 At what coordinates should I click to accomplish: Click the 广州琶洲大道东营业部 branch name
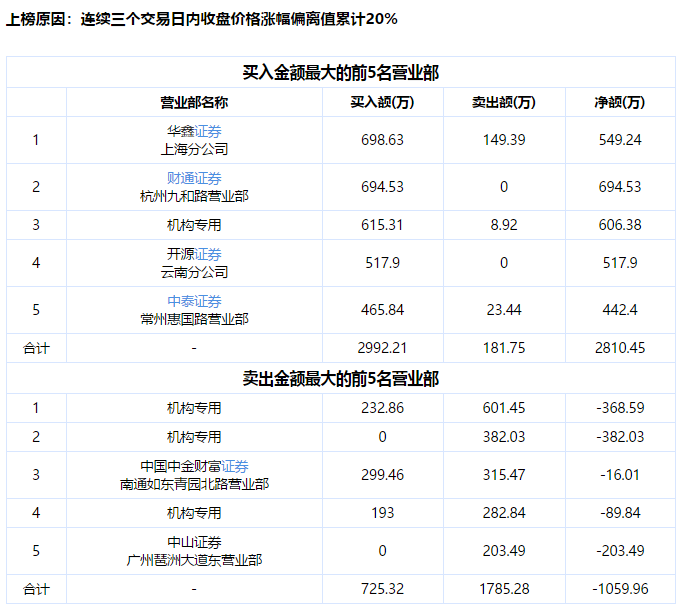click(194, 560)
